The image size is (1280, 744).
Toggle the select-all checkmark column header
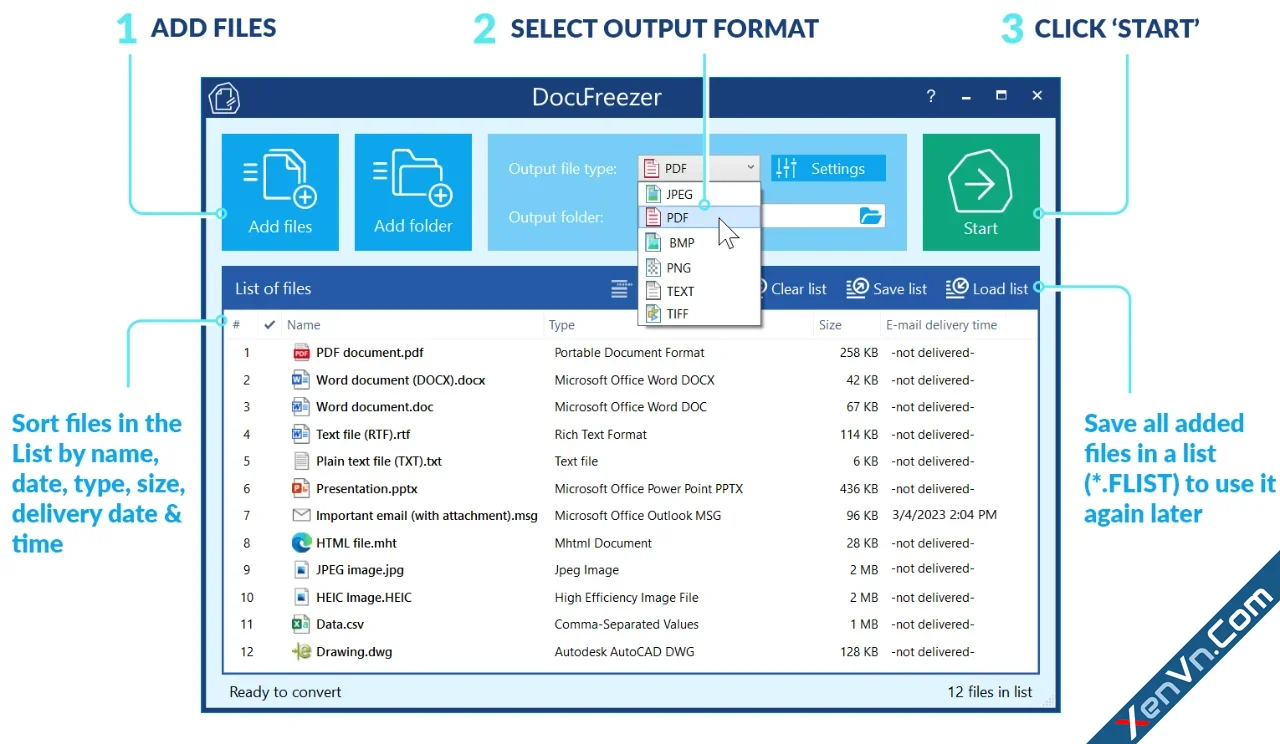(x=269, y=325)
